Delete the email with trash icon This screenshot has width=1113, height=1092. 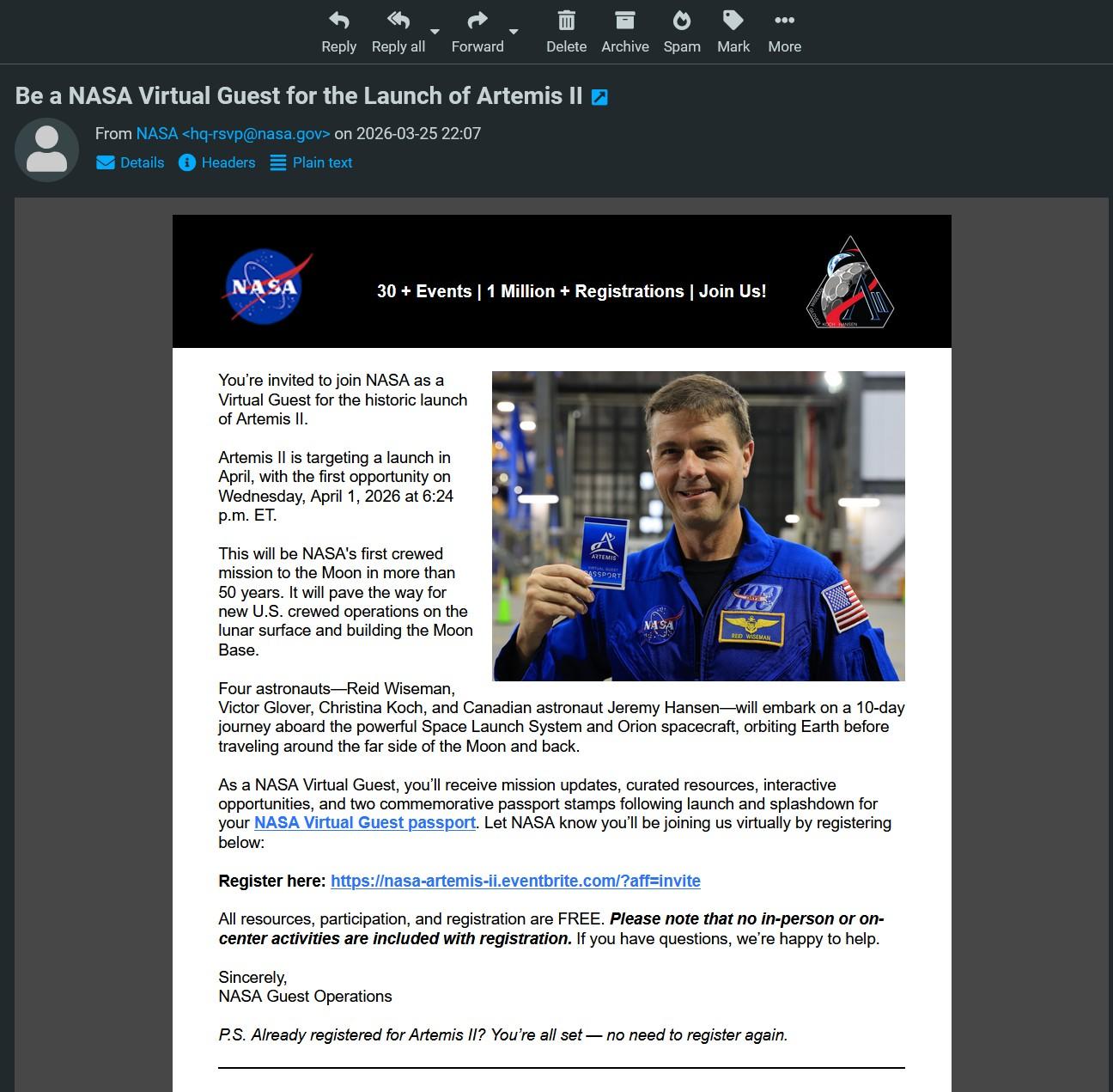pyautogui.click(x=566, y=32)
